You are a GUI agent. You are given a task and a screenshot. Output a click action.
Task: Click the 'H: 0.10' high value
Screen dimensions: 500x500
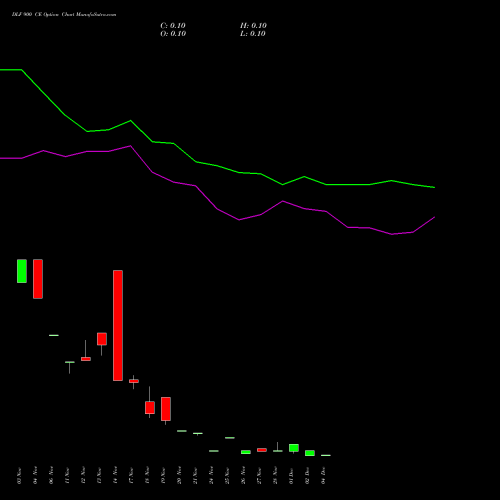[253, 26]
